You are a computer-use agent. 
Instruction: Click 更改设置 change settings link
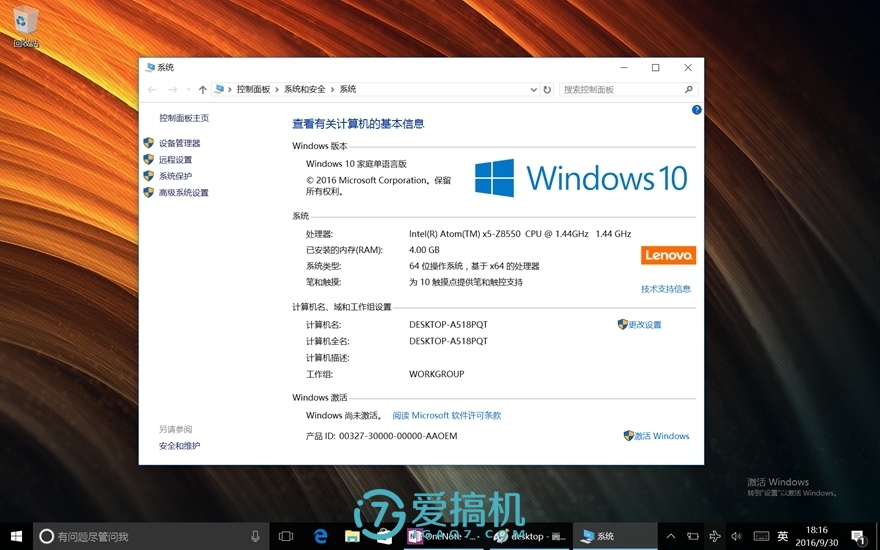pos(644,324)
